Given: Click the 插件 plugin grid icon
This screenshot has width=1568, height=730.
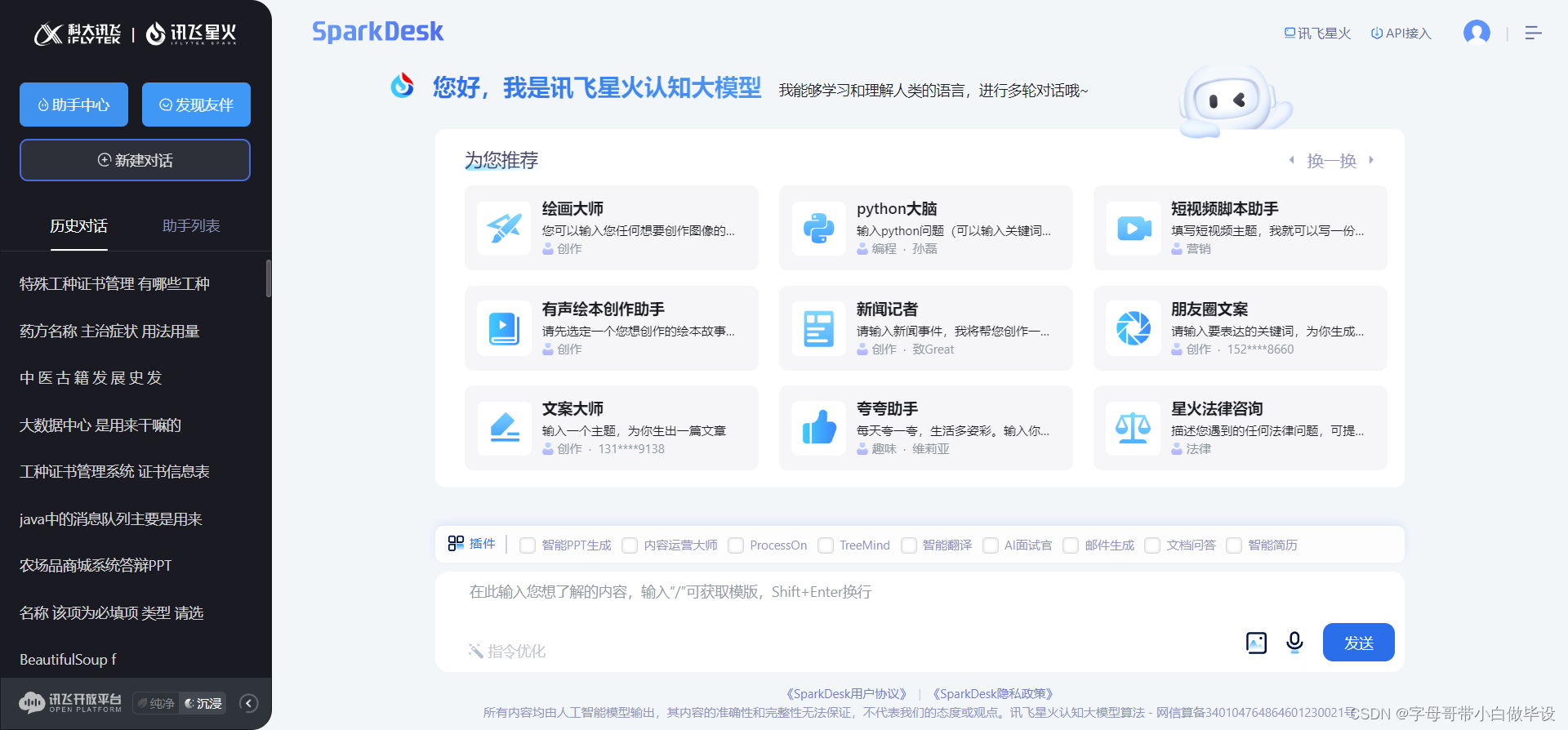Looking at the screenshot, I should pos(456,543).
